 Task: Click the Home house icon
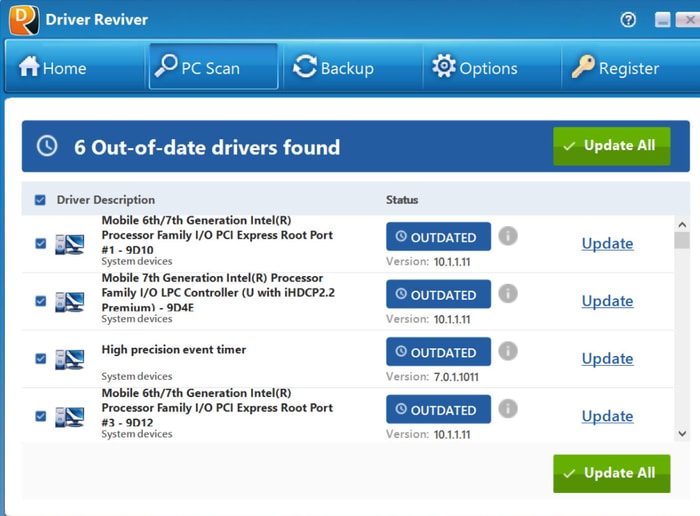pos(29,66)
